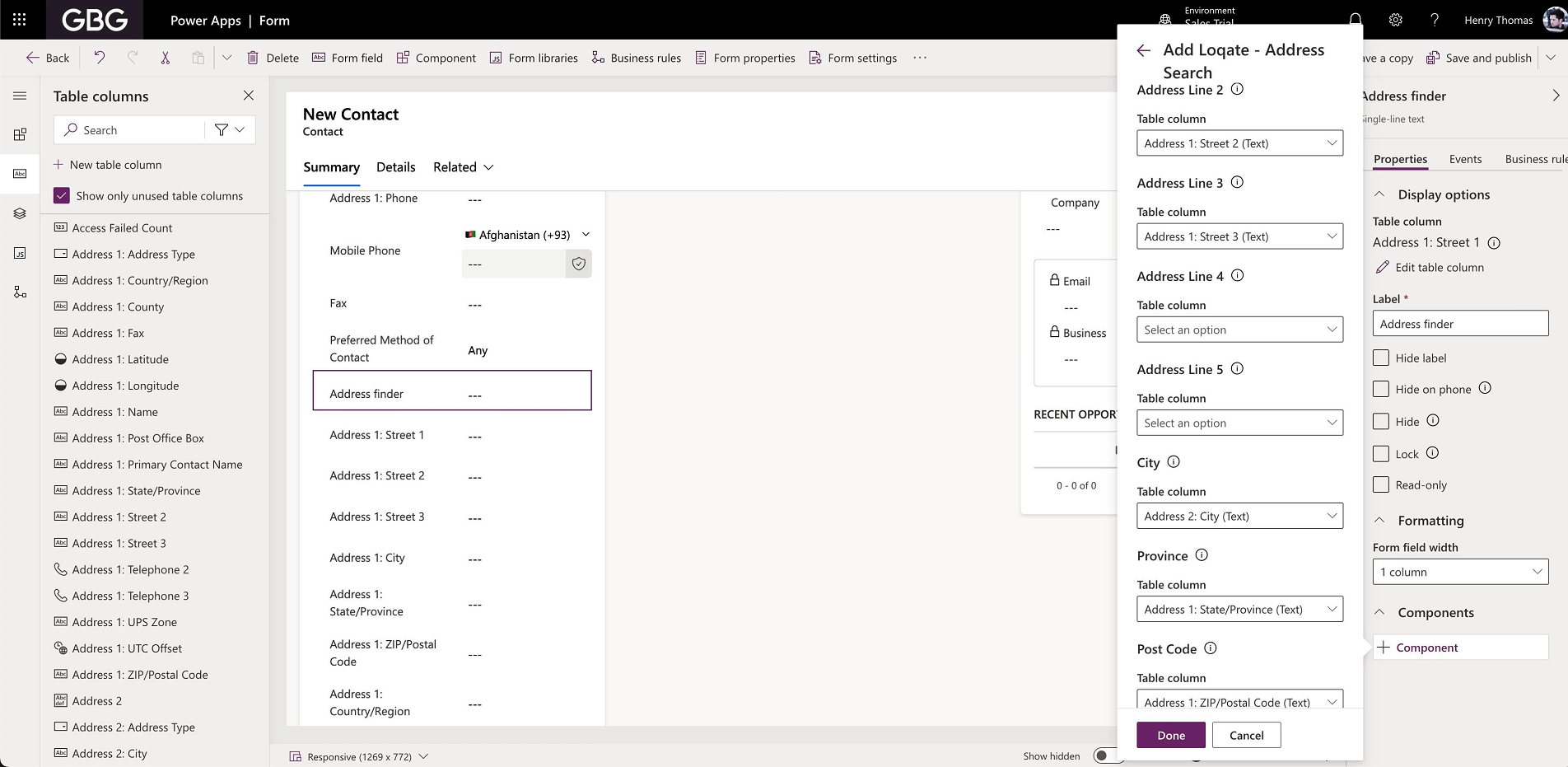Click the Done button

tap(1170, 734)
